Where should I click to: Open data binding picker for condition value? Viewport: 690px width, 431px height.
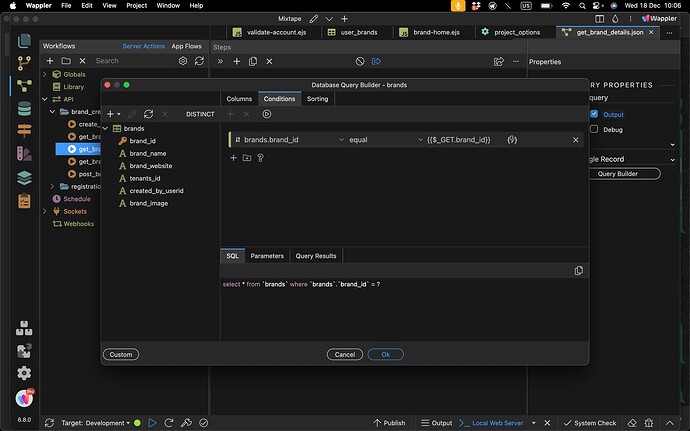point(512,140)
